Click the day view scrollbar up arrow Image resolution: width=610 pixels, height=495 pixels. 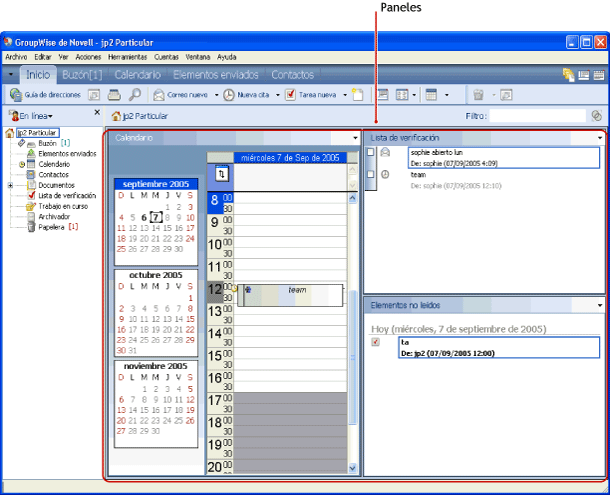pos(352,198)
